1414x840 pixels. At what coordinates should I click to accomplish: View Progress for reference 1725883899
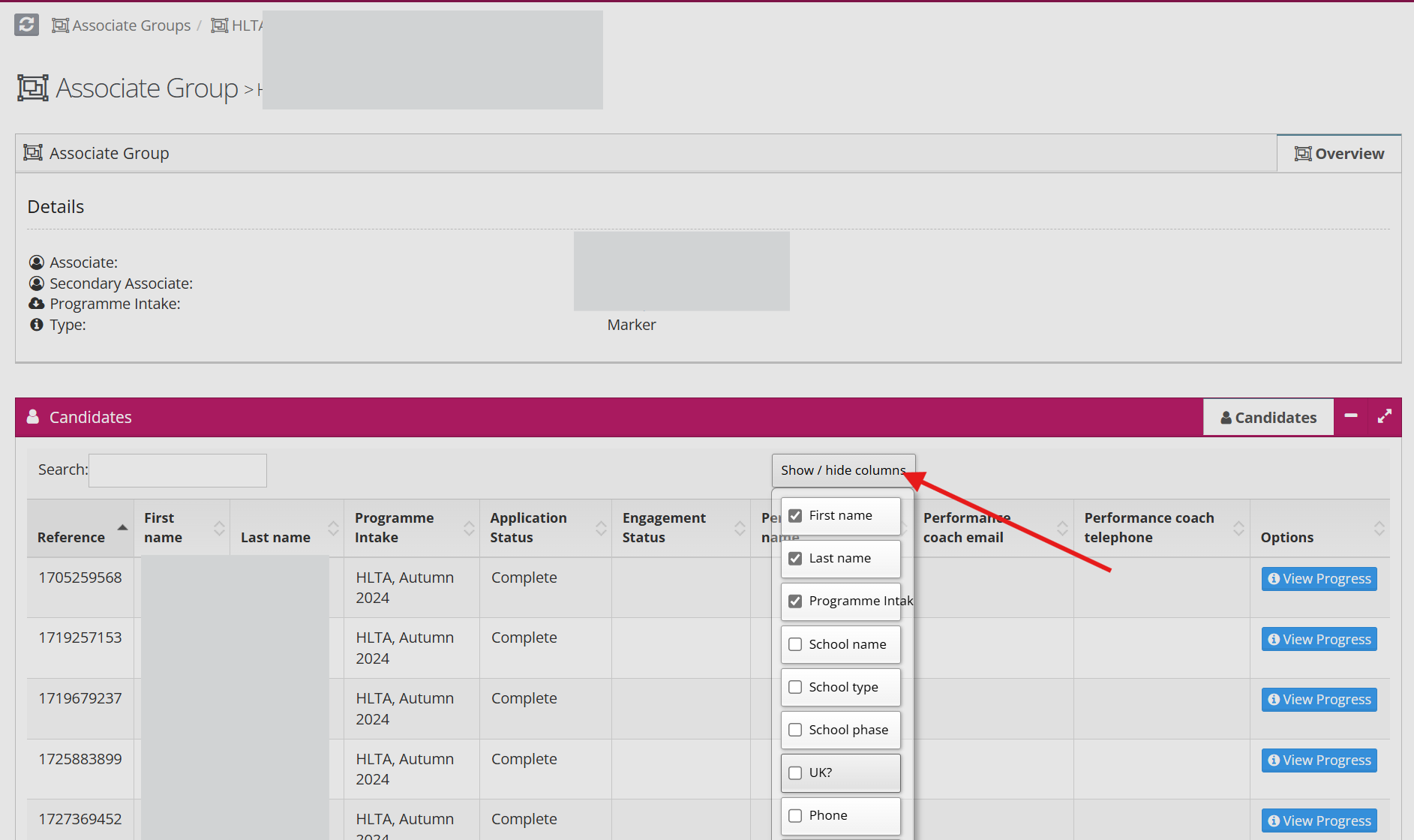pyautogui.click(x=1319, y=760)
